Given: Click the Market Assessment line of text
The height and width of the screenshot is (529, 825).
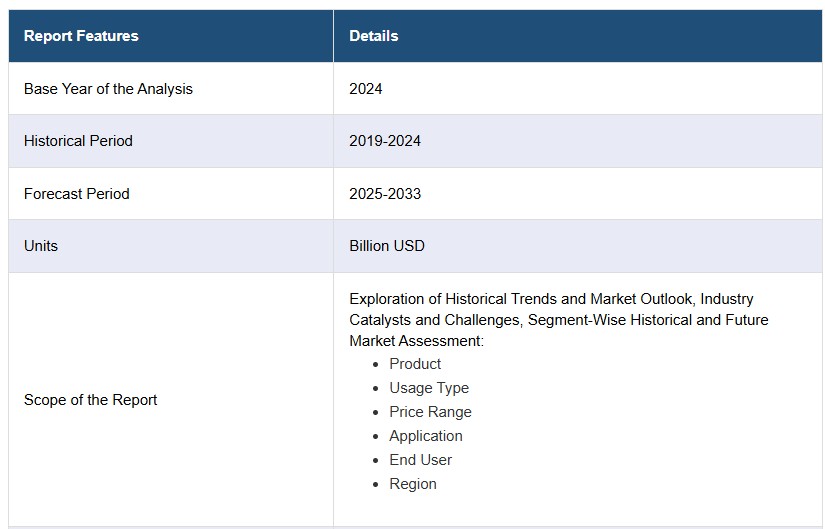Looking at the screenshot, I should 416,341.
